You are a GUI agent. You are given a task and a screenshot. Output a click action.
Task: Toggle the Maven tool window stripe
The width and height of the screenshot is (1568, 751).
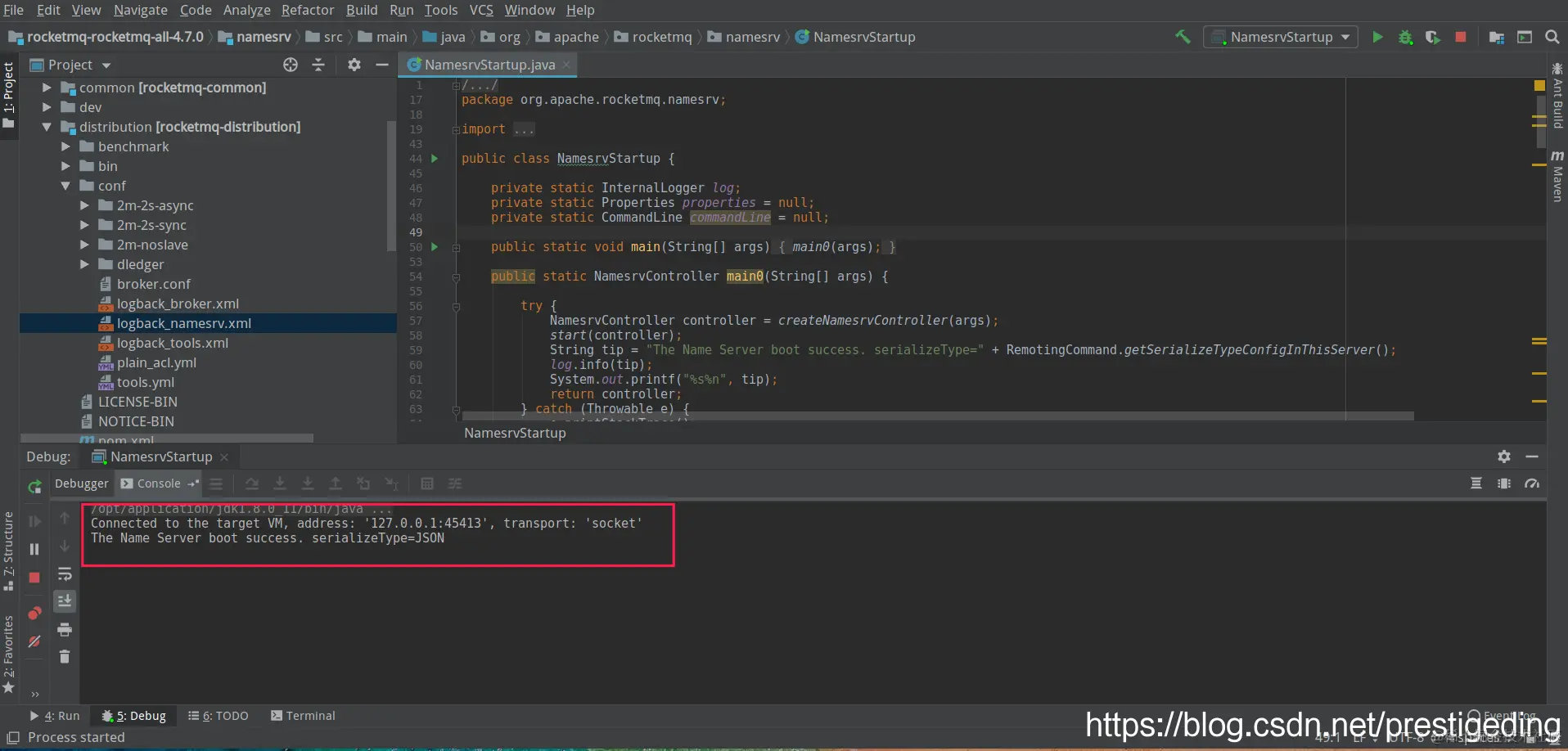coord(1557,176)
